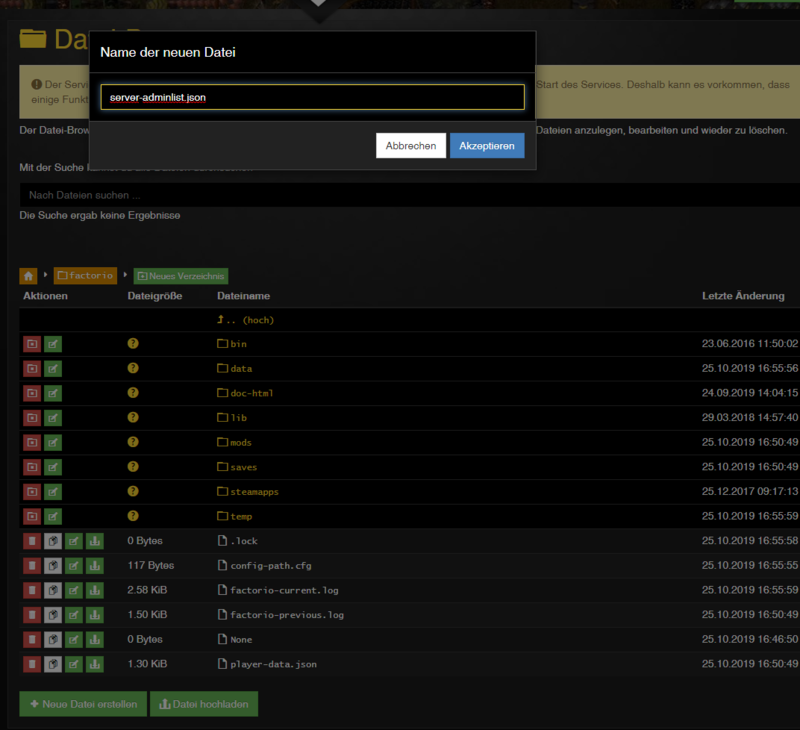The height and width of the screenshot is (730, 800).
Task: Click the Datei hochladen button
Action: [204, 704]
